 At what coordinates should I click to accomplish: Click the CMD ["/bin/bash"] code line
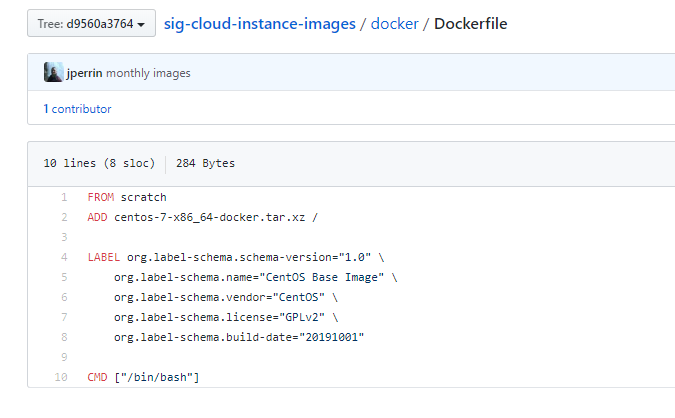pos(143,377)
